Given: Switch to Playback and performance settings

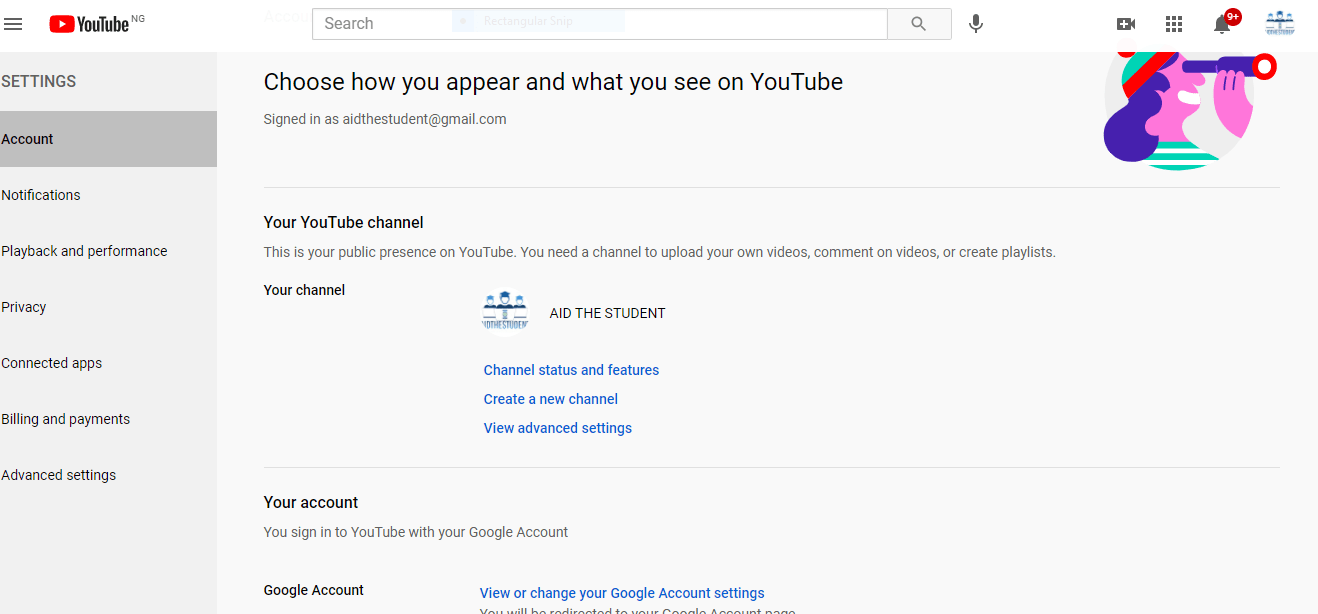Looking at the screenshot, I should [x=84, y=250].
